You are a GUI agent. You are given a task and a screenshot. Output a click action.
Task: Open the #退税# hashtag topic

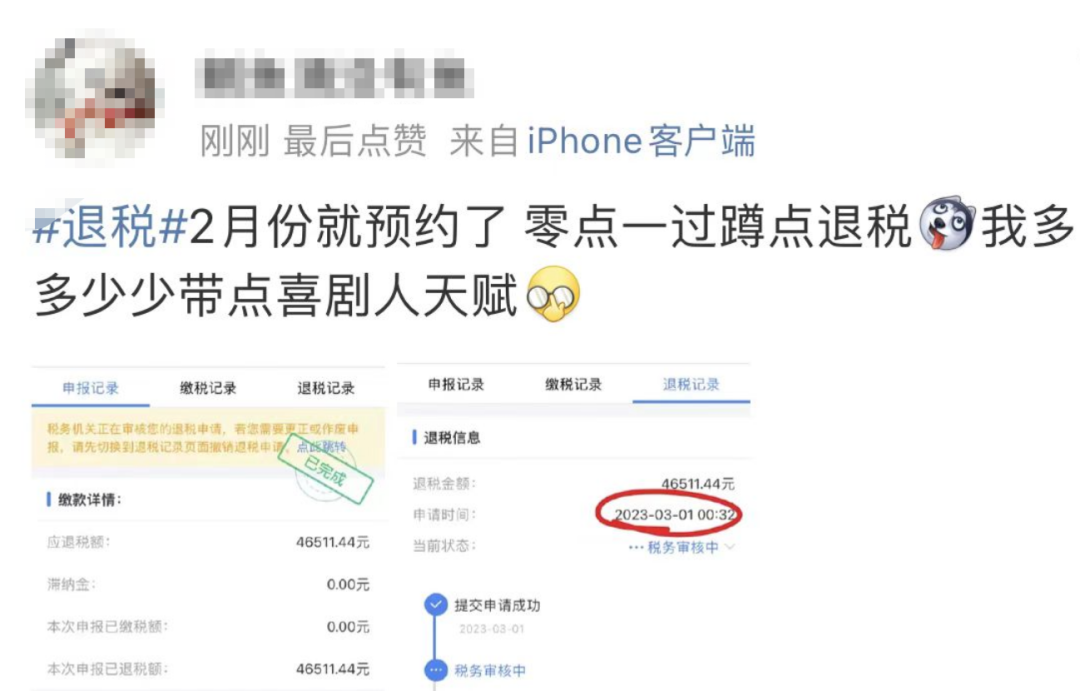tap(111, 227)
